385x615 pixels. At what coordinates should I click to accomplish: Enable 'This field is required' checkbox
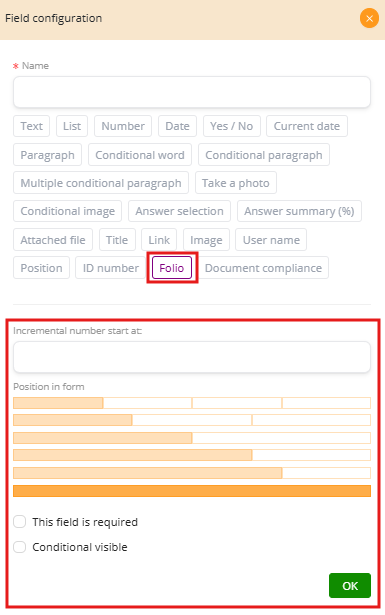20,522
